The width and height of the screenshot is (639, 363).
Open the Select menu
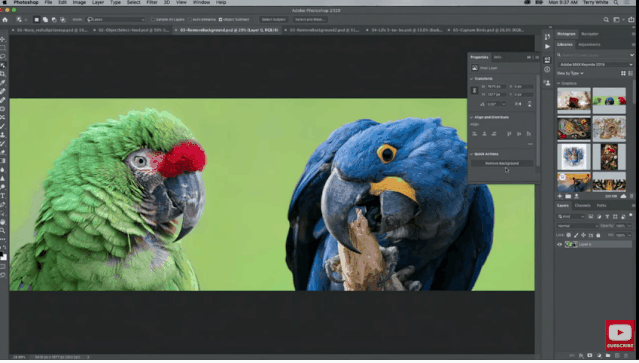point(133,2)
